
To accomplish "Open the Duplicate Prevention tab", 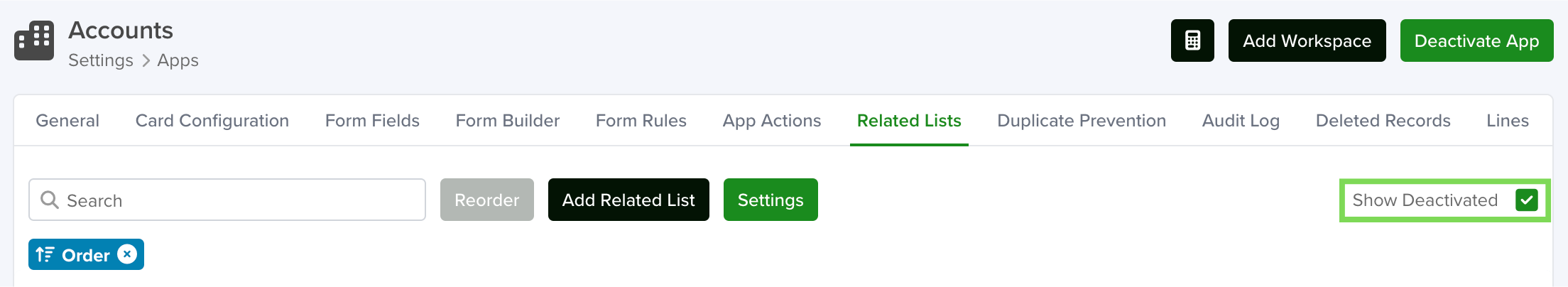I will point(1082,121).
